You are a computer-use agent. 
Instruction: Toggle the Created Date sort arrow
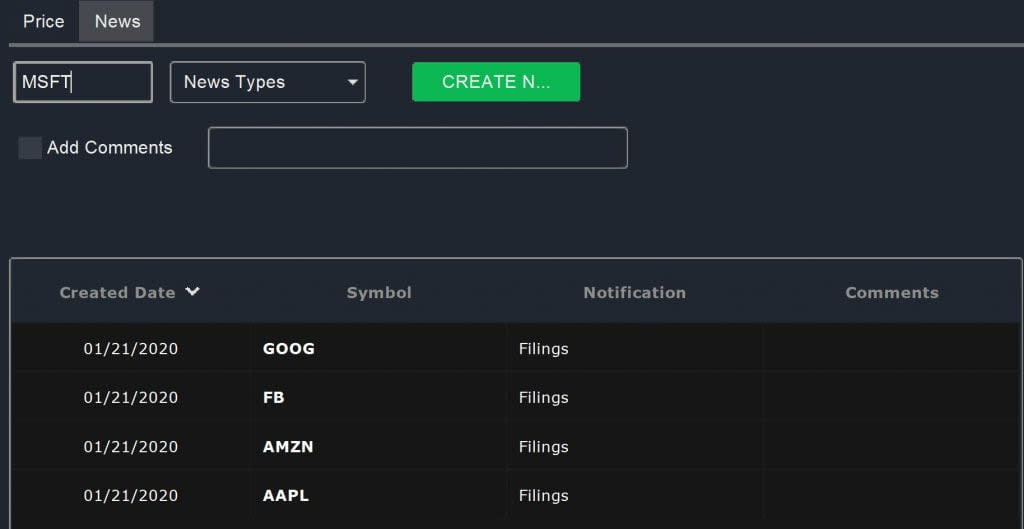(193, 292)
